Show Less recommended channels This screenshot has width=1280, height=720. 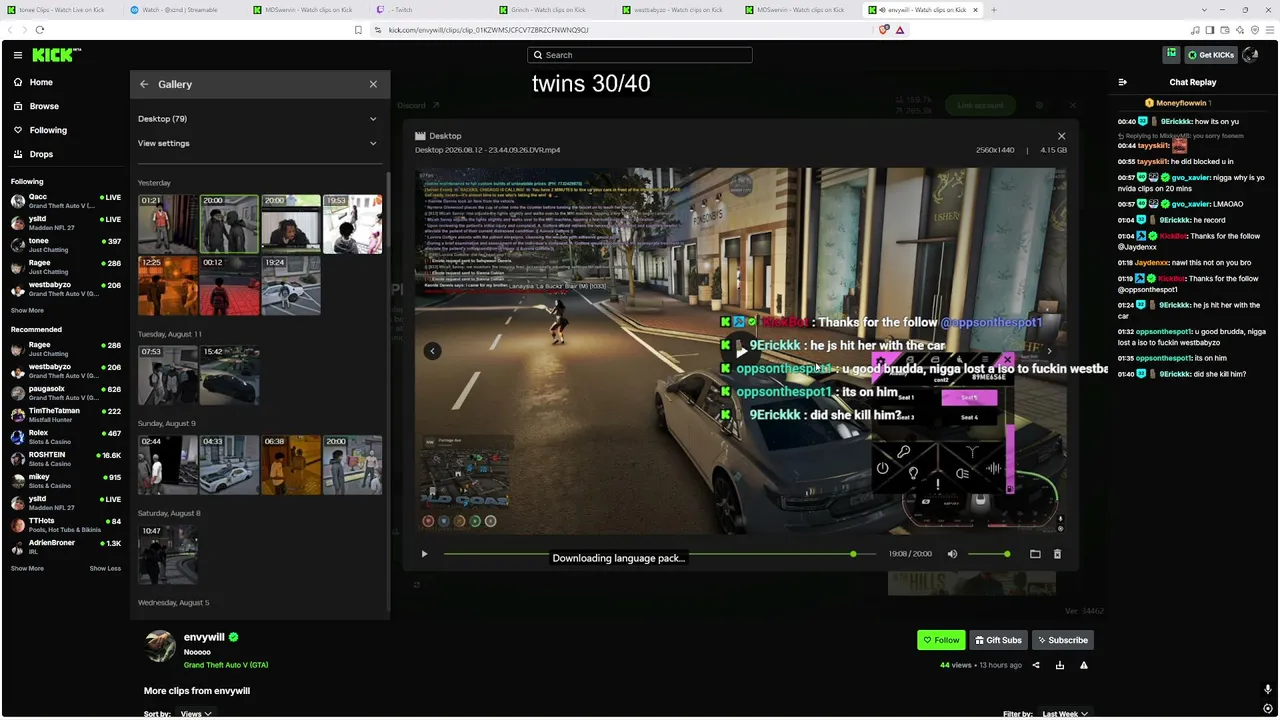[x=105, y=568]
